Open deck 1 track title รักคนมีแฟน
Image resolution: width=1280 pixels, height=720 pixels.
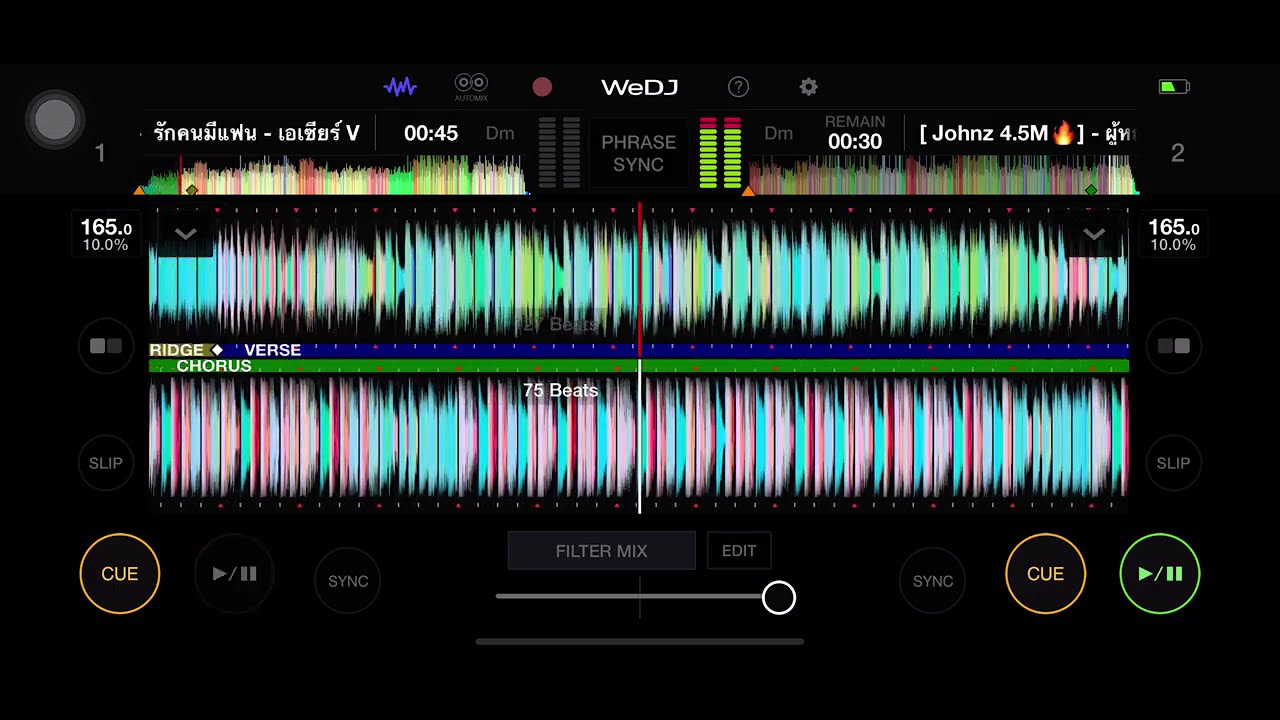[x=257, y=133]
